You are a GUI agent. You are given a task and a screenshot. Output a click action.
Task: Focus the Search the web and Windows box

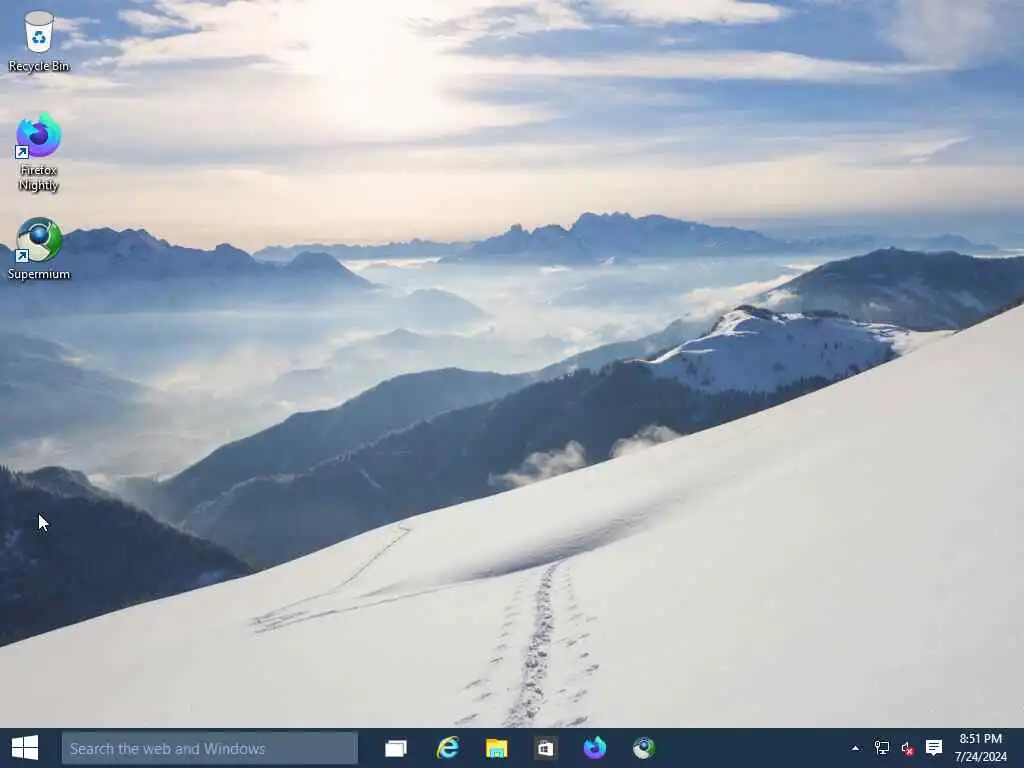(210, 748)
